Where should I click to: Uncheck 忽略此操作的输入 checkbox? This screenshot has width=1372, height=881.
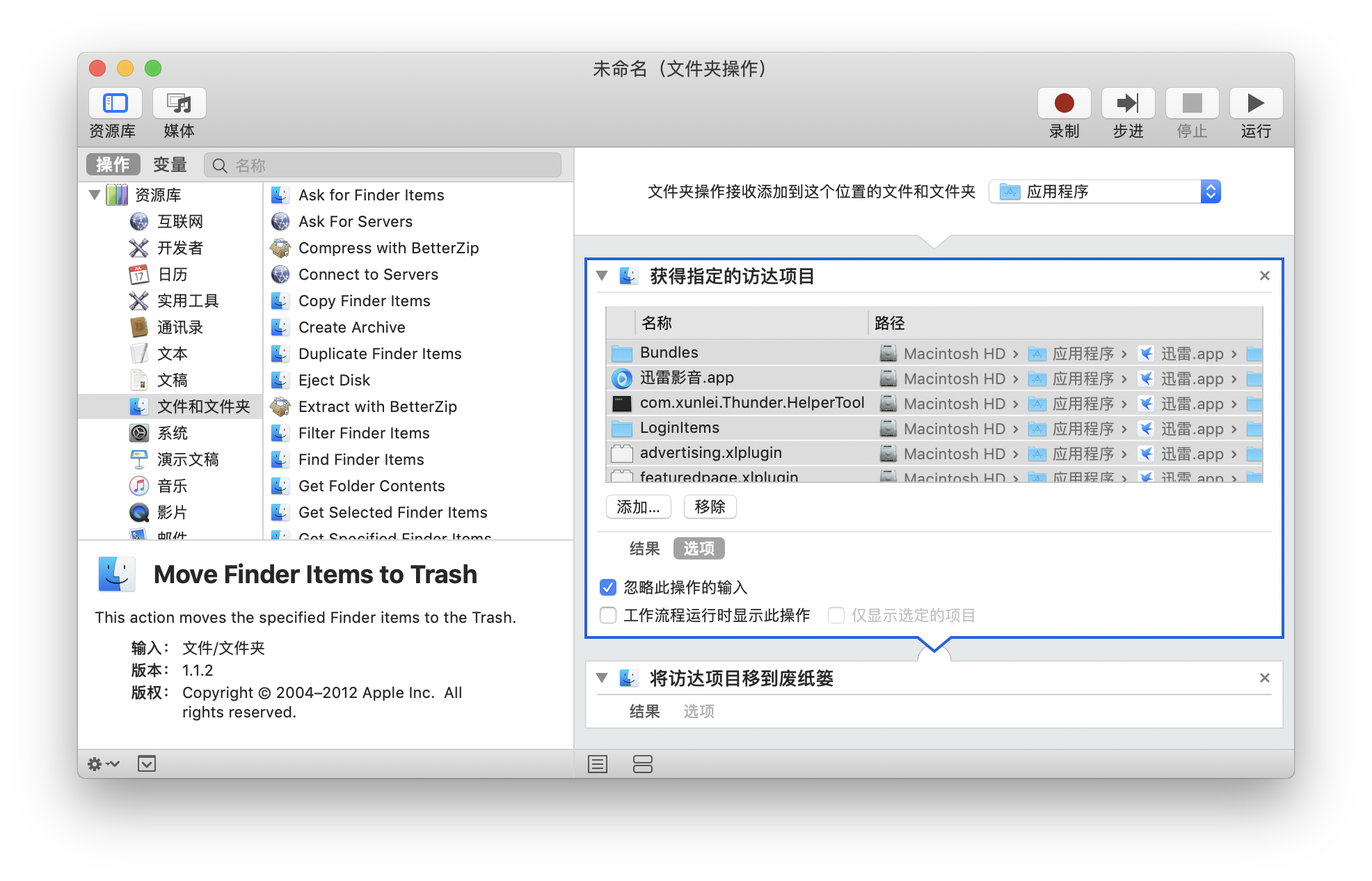pos(608,587)
